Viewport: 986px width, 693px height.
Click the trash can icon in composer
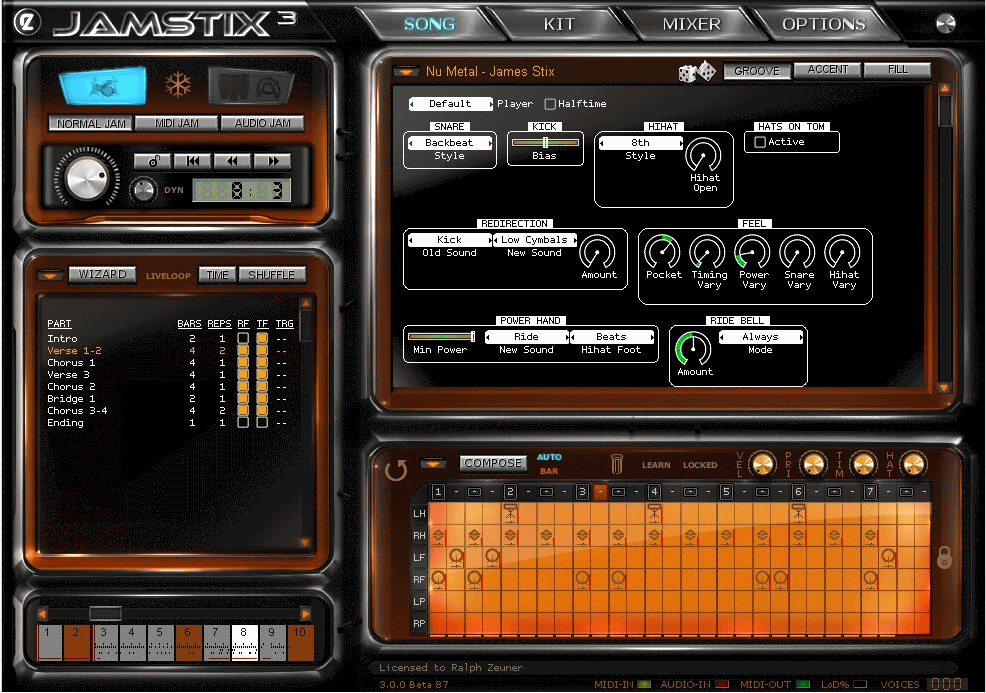(616, 465)
